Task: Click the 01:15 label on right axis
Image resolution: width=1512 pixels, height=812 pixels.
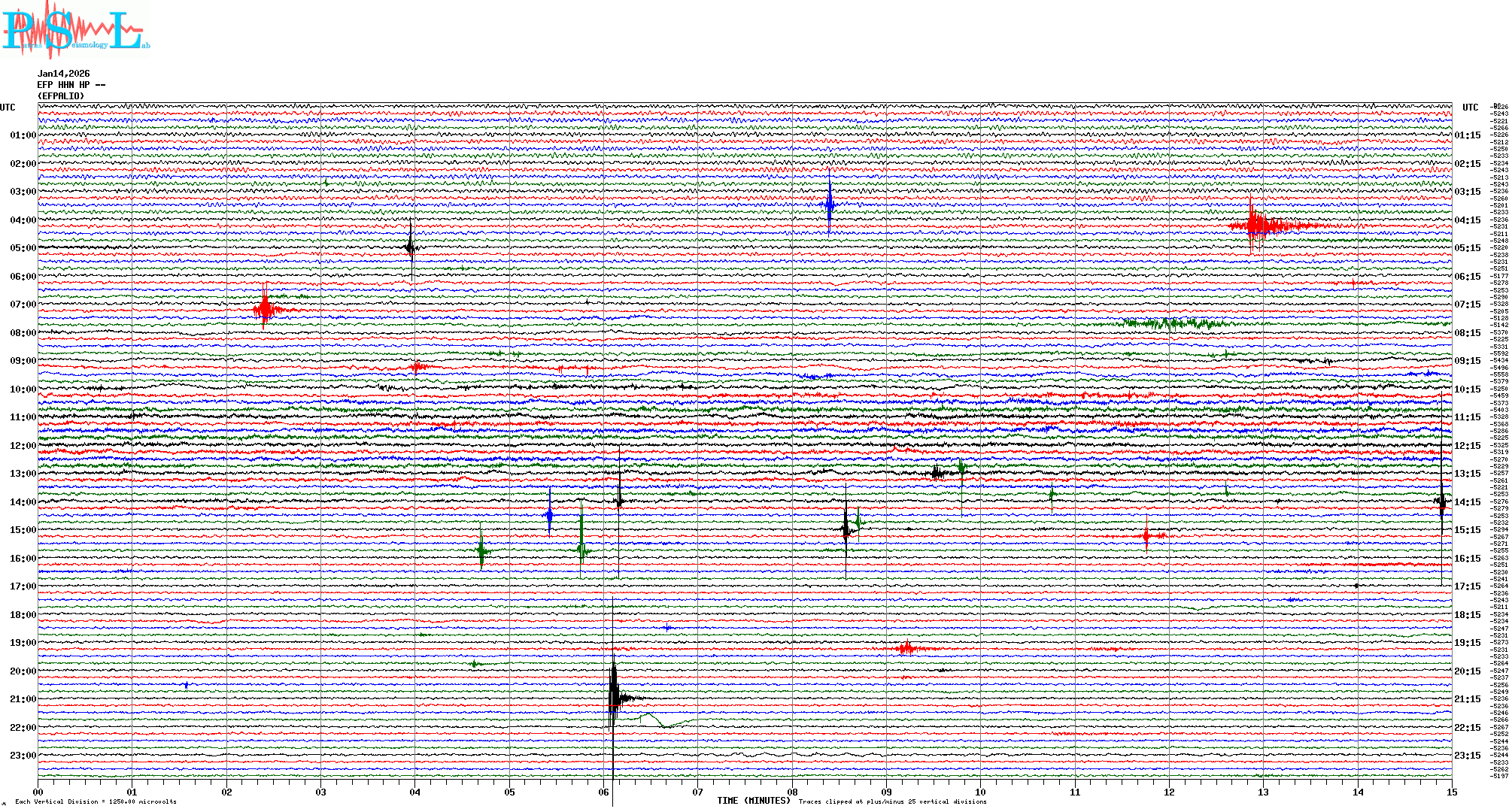Action: 1467,136
